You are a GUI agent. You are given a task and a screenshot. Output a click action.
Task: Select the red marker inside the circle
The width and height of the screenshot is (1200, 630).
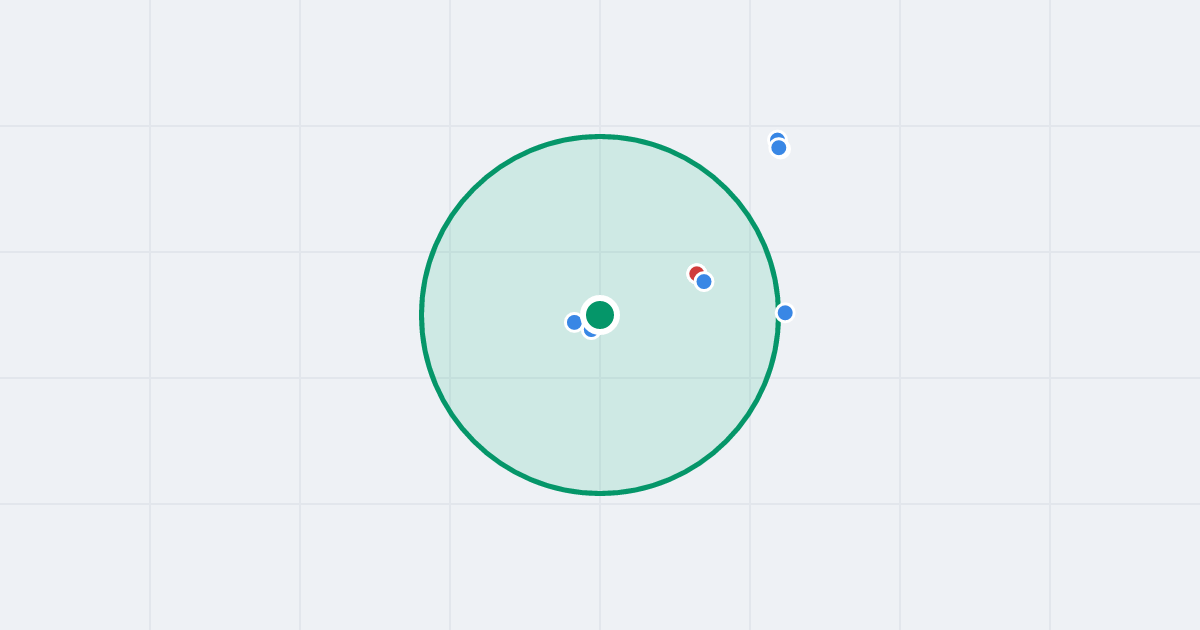point(697,274)
